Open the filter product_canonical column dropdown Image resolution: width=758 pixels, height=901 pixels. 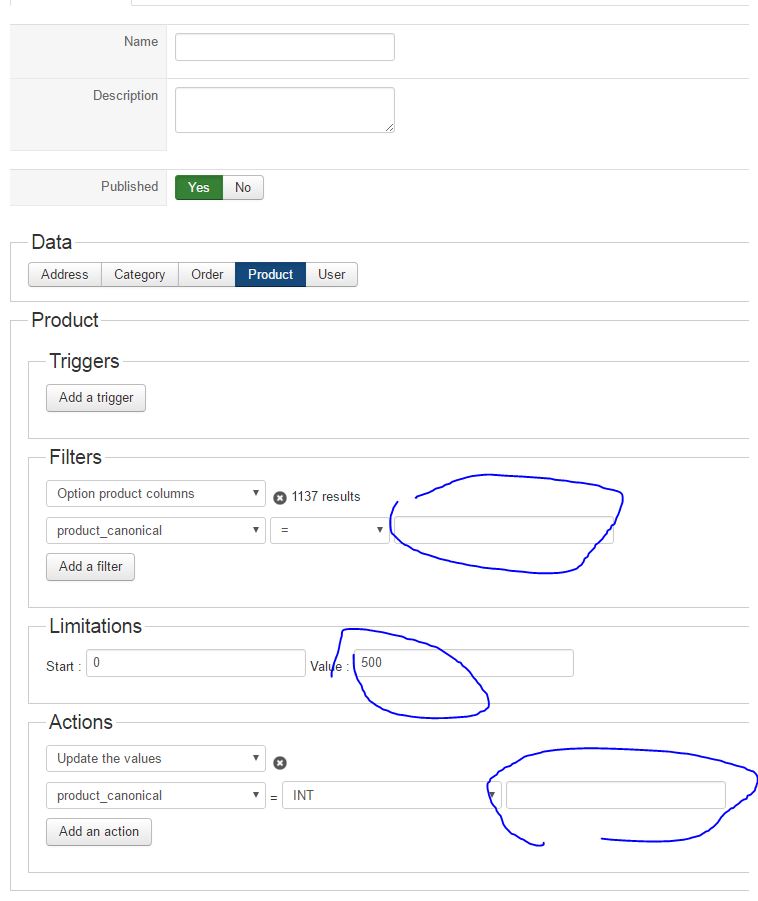(155, 530)
